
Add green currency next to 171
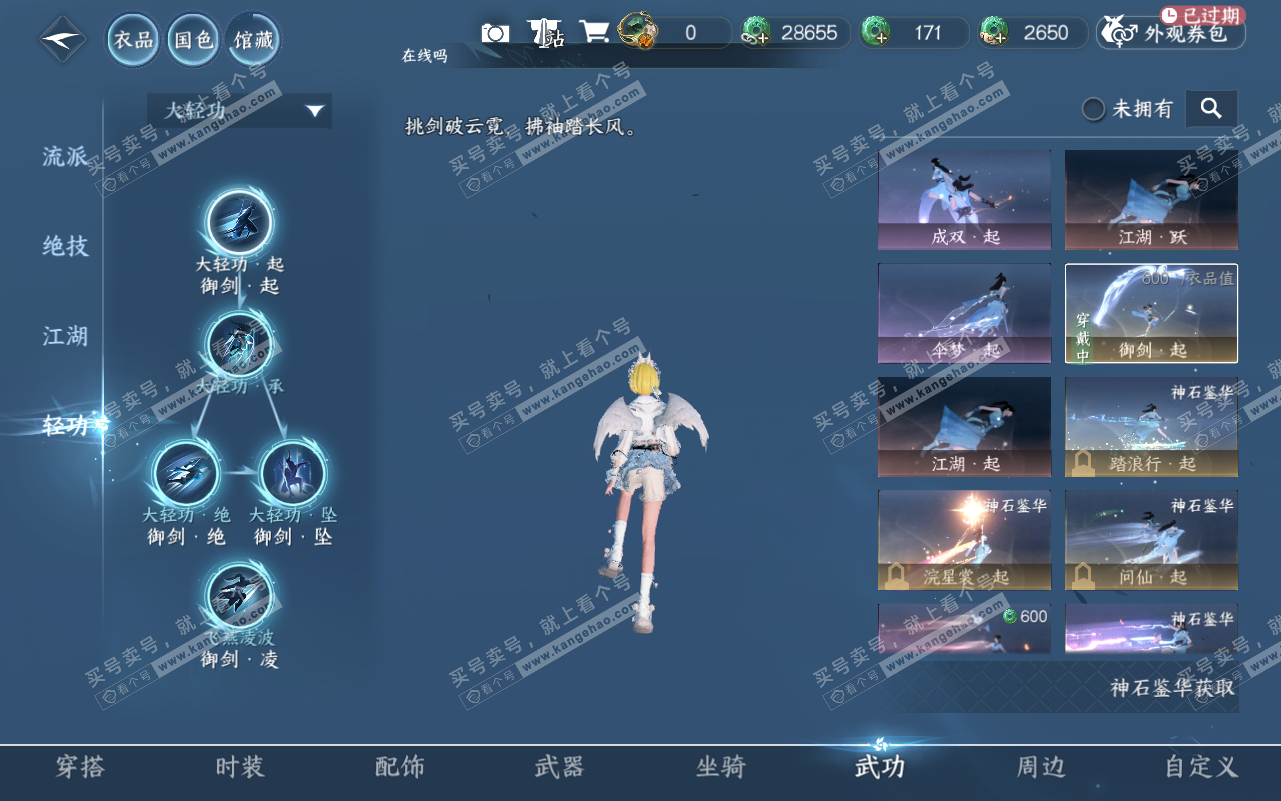point(875,33)
